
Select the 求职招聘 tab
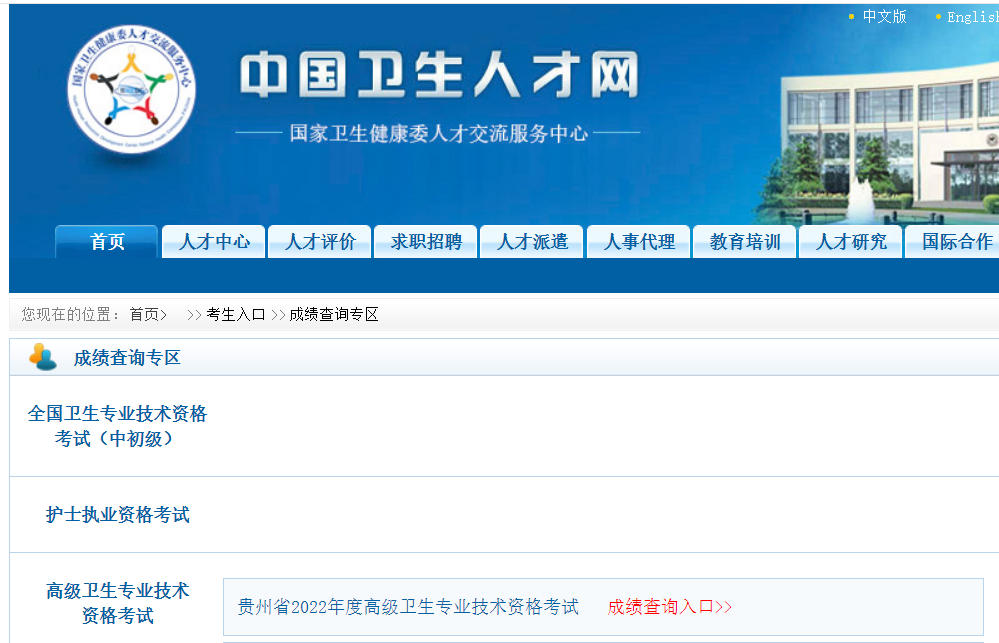click(426, 242)
